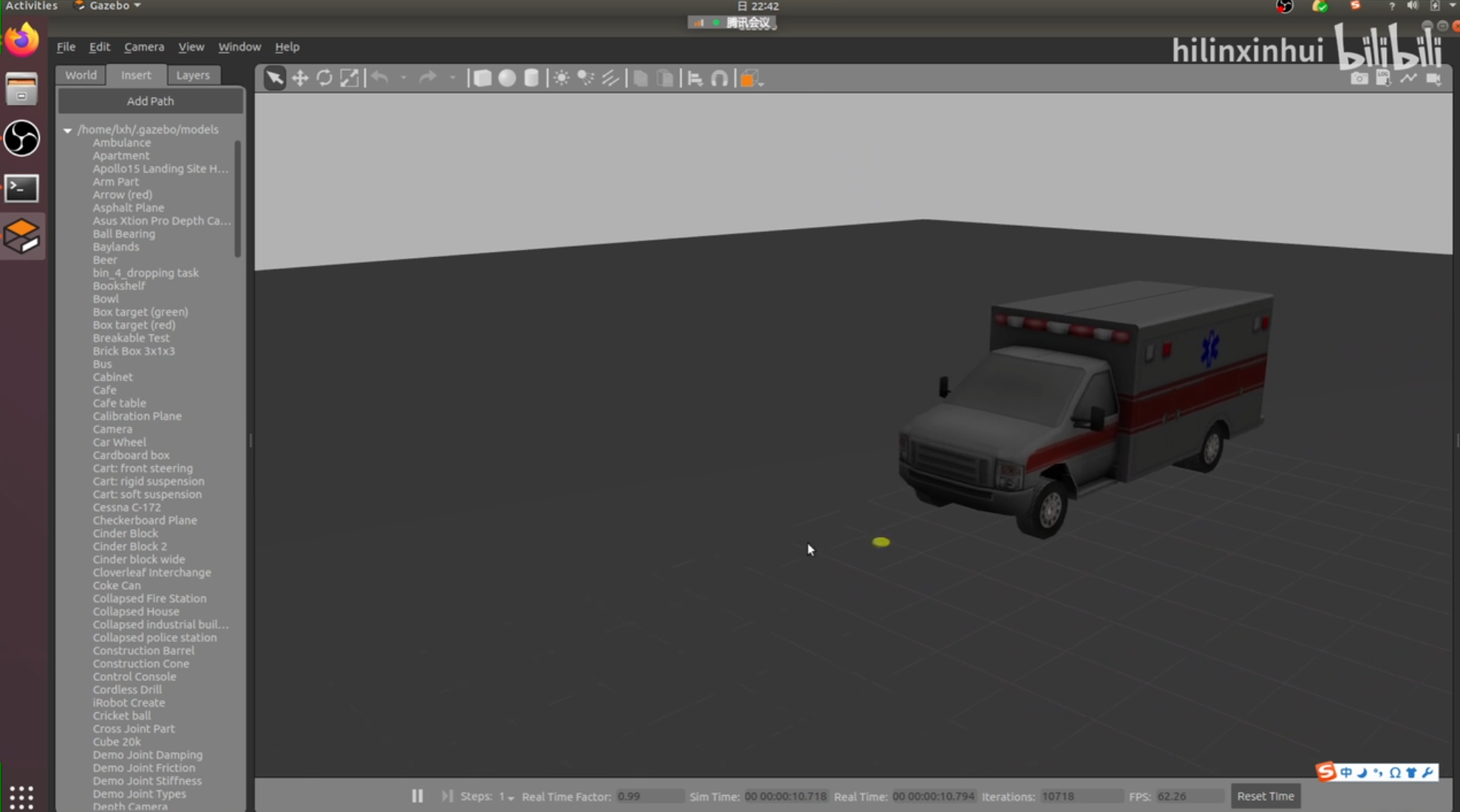Image resolution: width=1460 pixels, height=812 pixels.
Task: Select the rotate mode tool
Action: click(x=324, y=78)
